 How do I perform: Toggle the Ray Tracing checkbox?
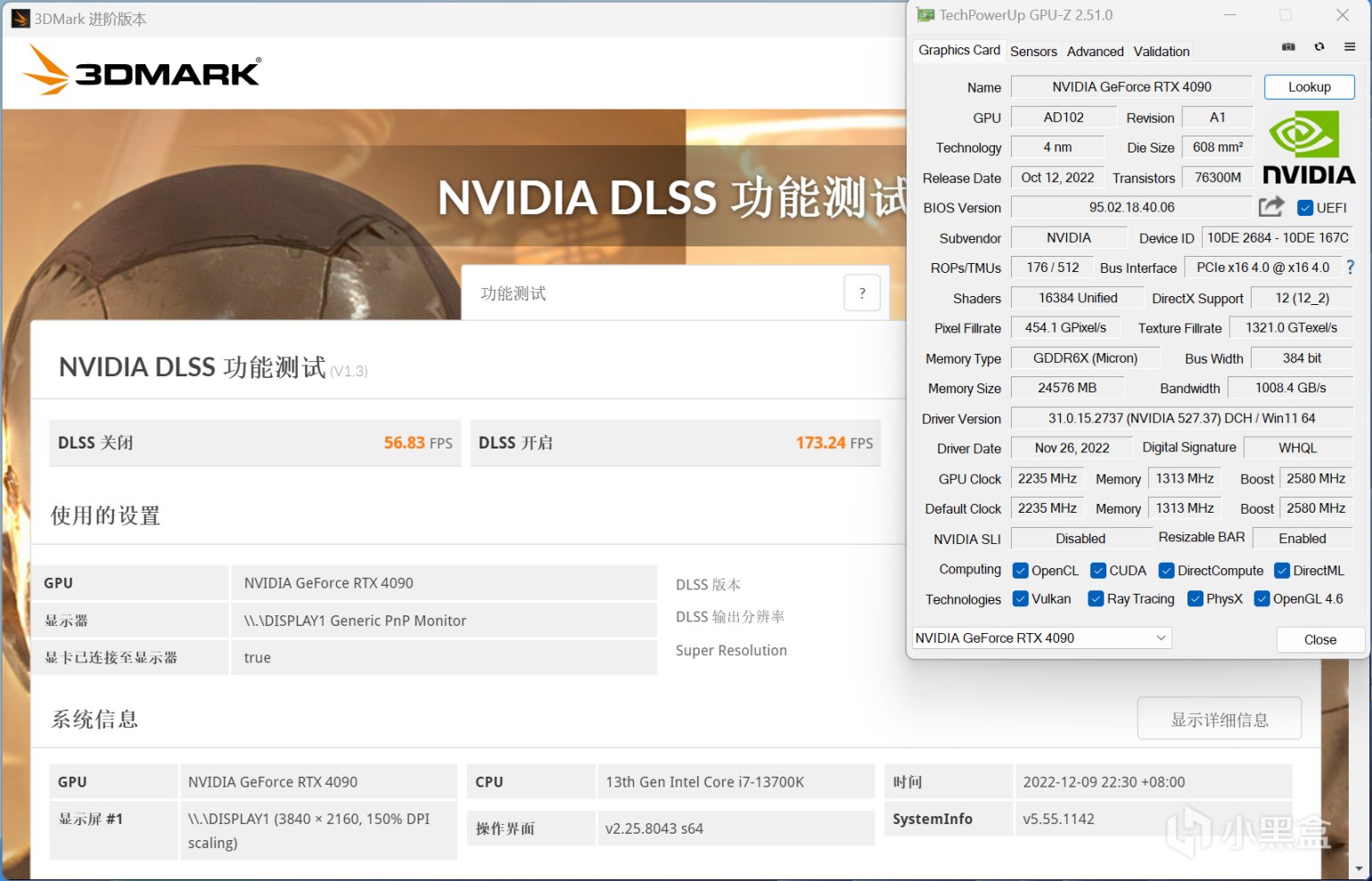1096,599
